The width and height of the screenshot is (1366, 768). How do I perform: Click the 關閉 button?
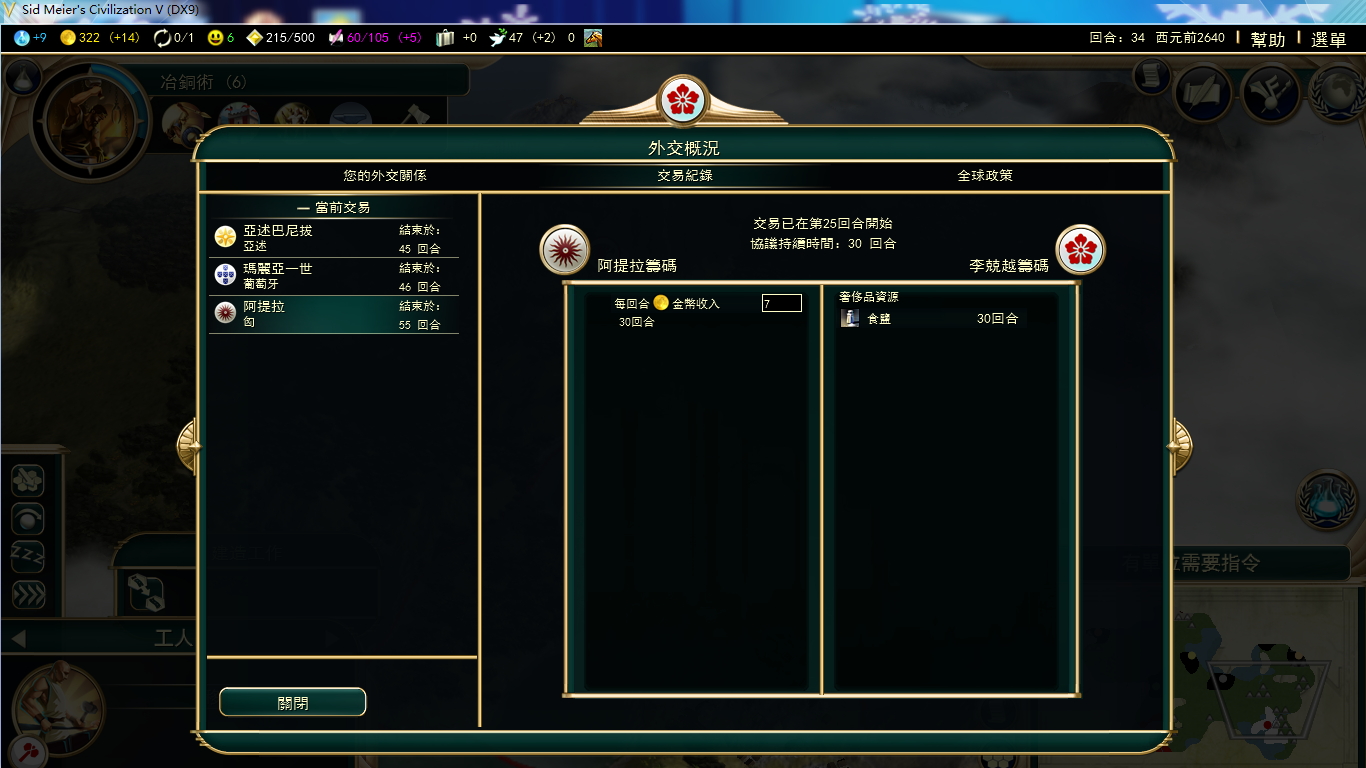(293, 703)
